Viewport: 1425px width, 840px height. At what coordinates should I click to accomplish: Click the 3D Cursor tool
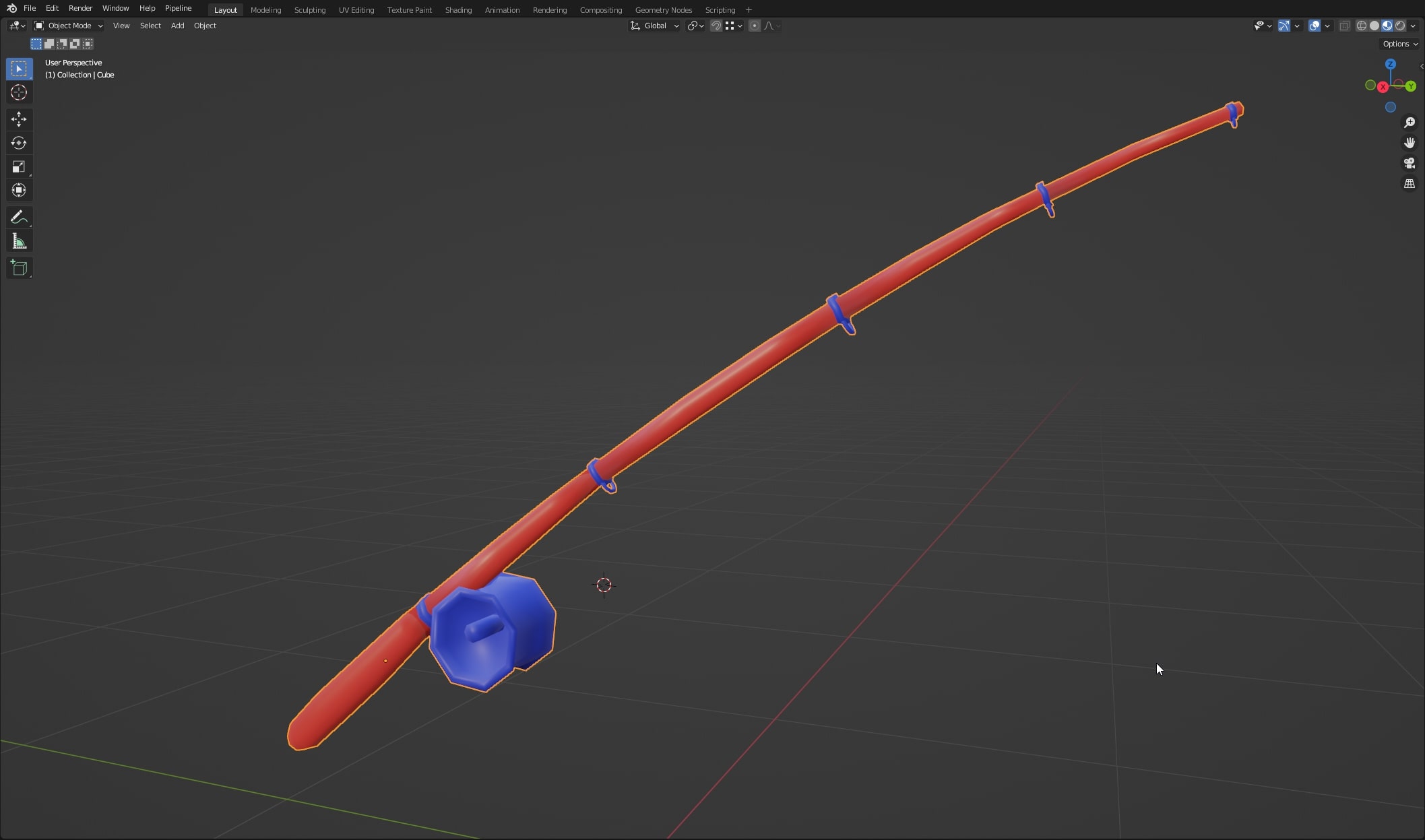pyautogui.click(x=19, y=92)
